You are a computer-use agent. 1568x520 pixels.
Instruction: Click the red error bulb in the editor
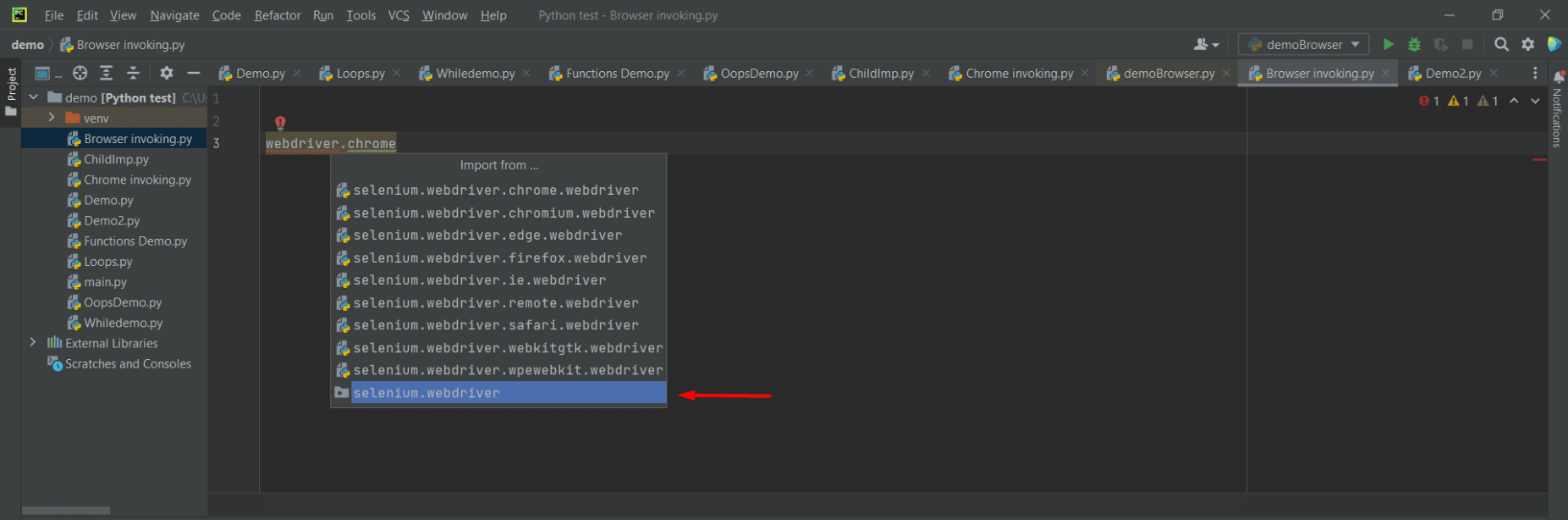[x=280, y=123]
